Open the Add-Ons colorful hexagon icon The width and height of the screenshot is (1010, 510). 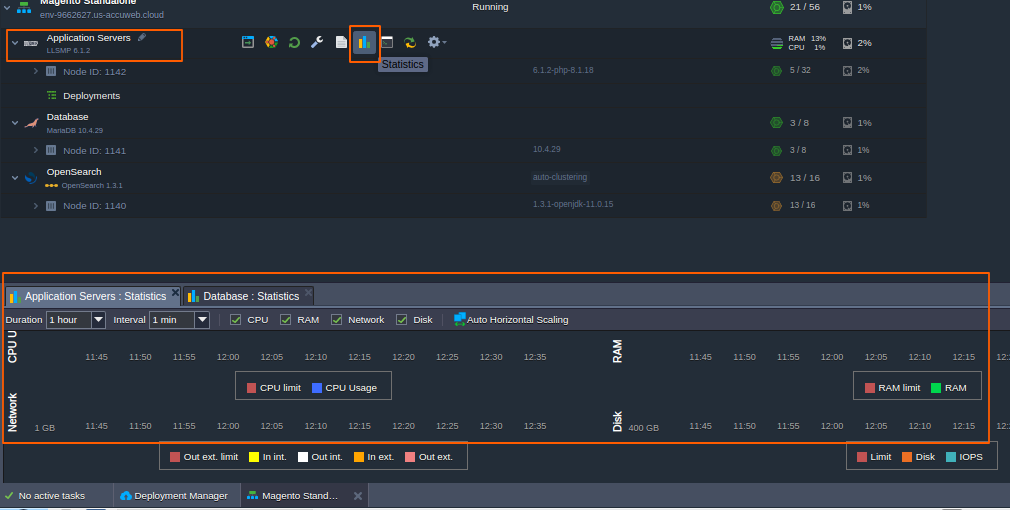[x=271, y=42]
